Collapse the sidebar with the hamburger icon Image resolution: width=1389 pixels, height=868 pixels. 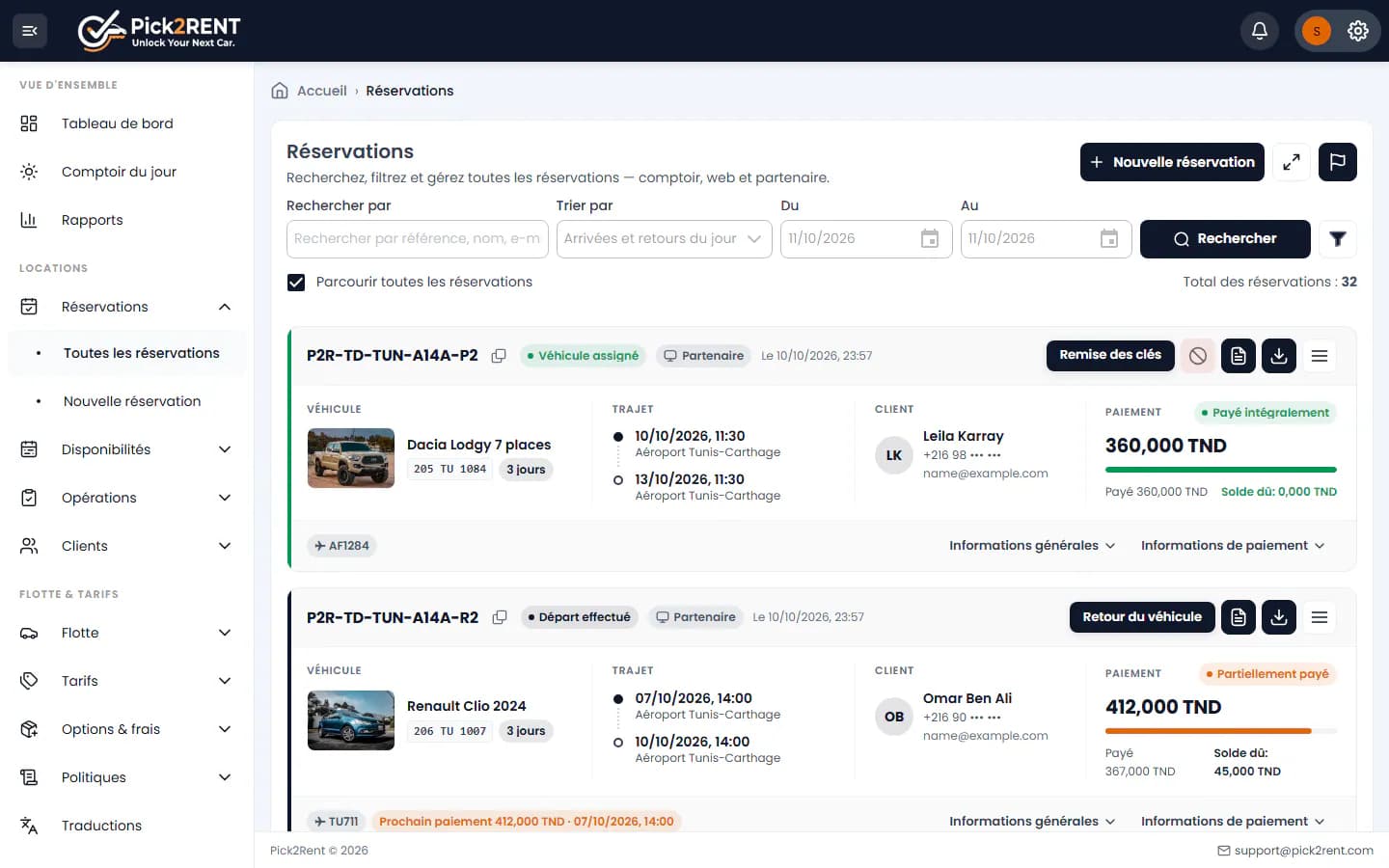(x=30, y=31)
